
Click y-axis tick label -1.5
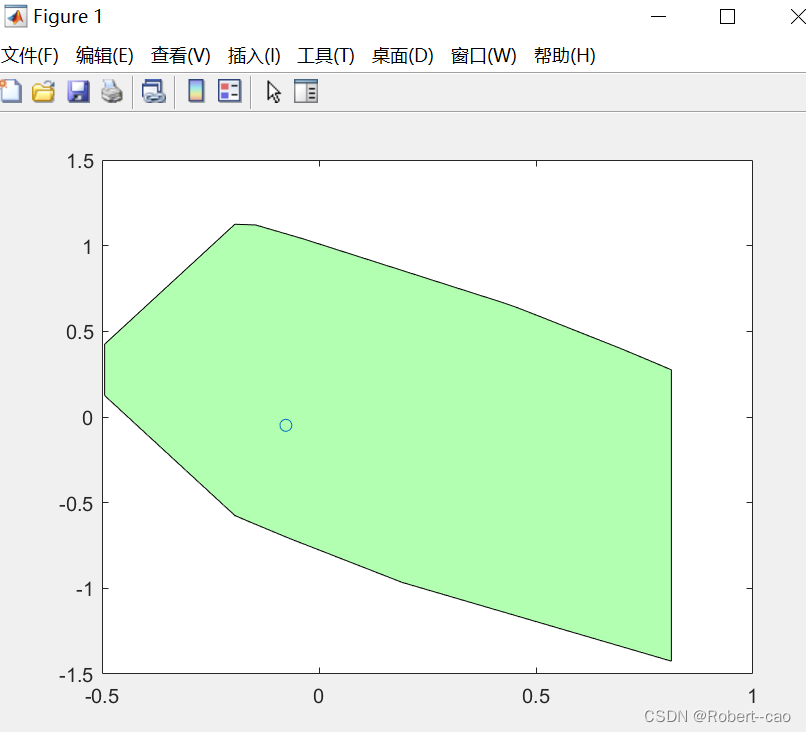pos(76,675)
